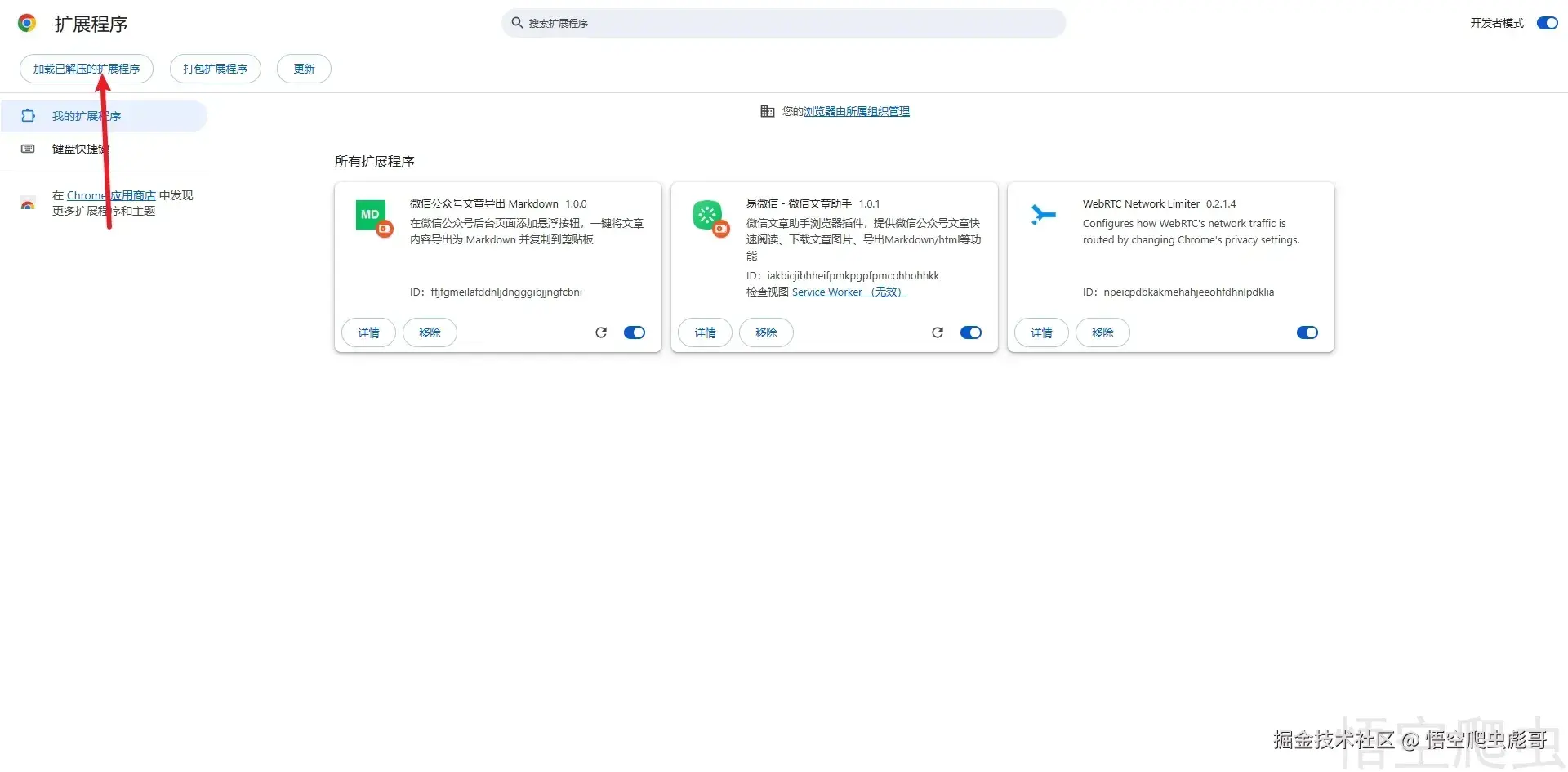This screenshot has width=1568, height=772.
Task: Turn off 开发者模式 developer mode
Action: 1547,23
